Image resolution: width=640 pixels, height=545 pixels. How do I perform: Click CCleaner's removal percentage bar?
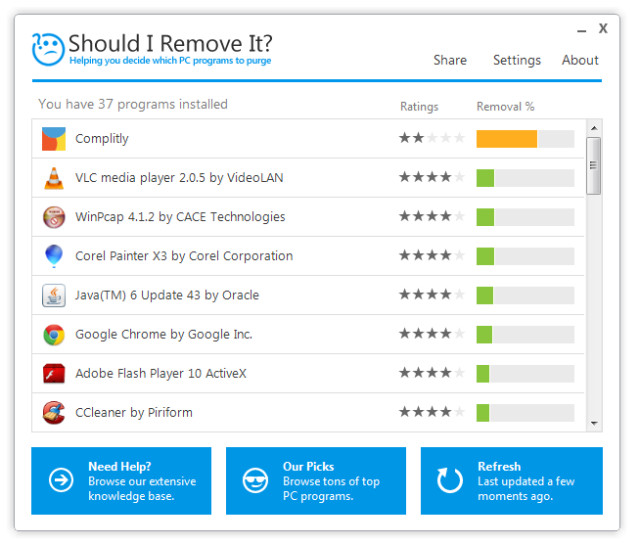[525, 413]
